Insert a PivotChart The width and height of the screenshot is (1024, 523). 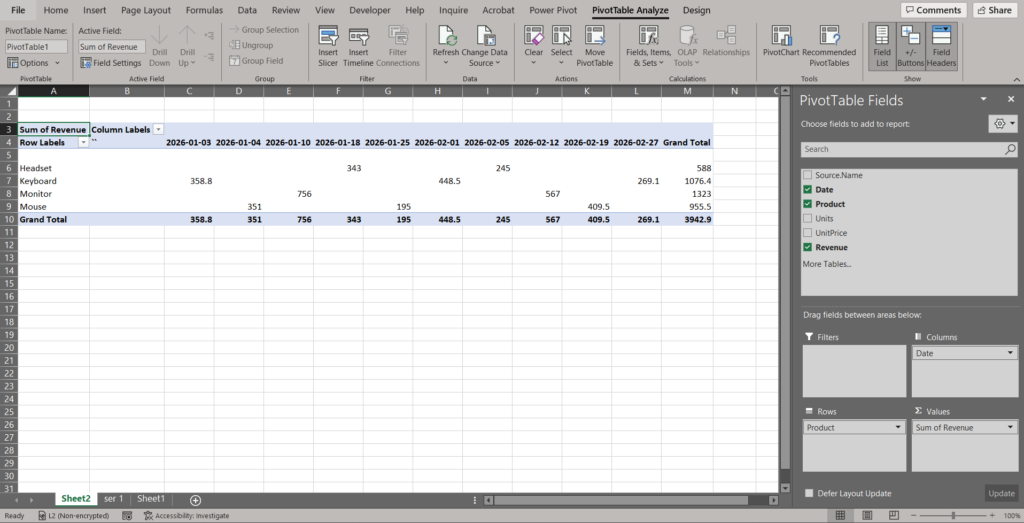coord(780,40)
